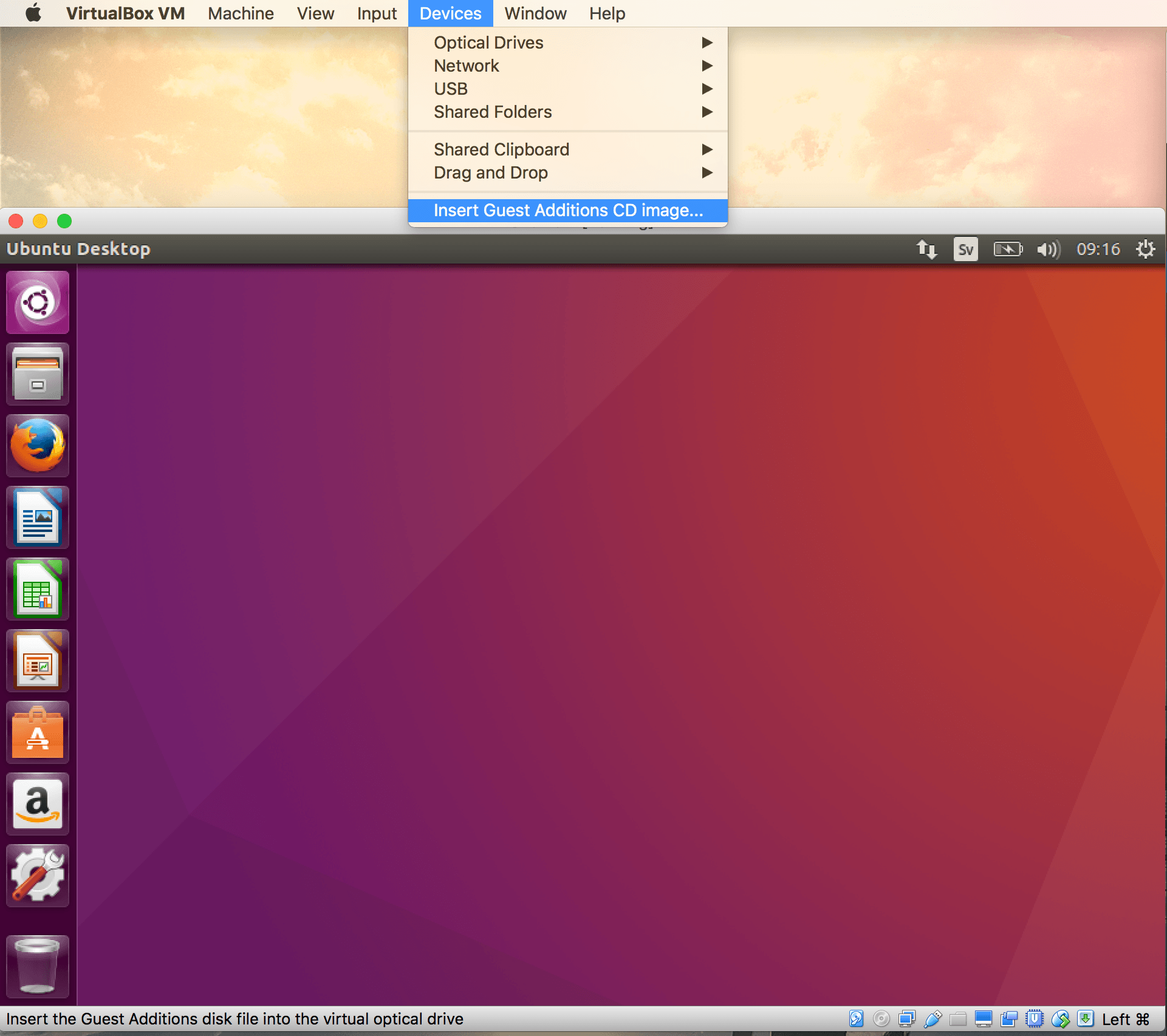Viewport: 1167px width, 1036px height.
Task: Minimize the VM window with yellow button
Action: pos(40,221)
